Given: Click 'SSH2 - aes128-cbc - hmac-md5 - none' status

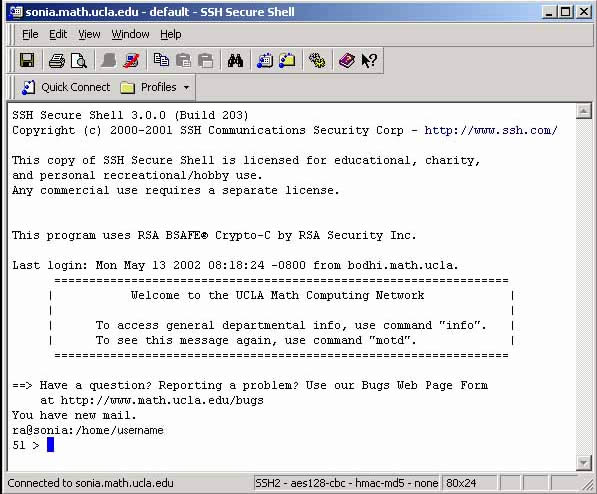Looking at the screenshot, I should 346,483.
